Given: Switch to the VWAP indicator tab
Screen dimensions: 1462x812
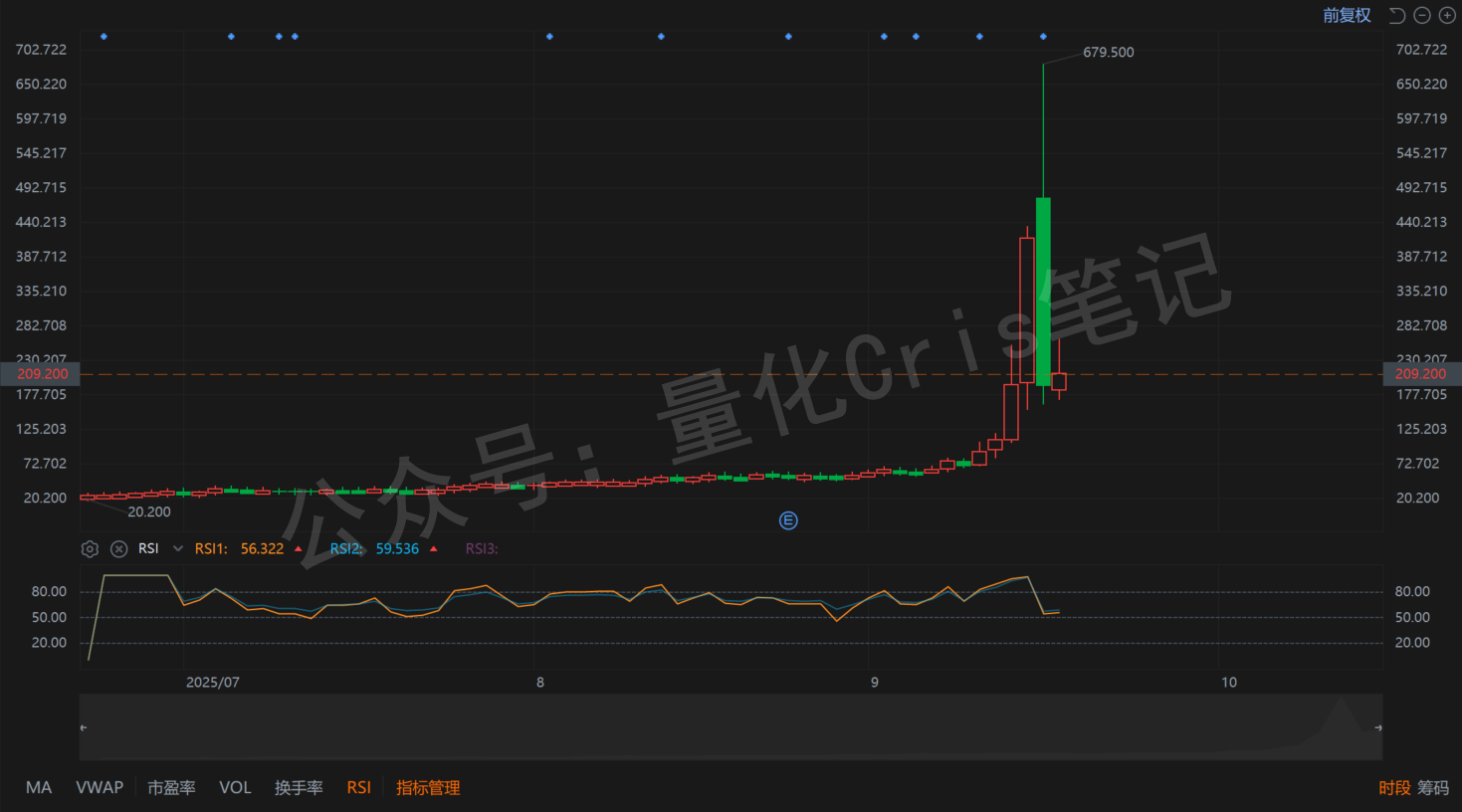Looking at the screenshot, I should 100,787.
